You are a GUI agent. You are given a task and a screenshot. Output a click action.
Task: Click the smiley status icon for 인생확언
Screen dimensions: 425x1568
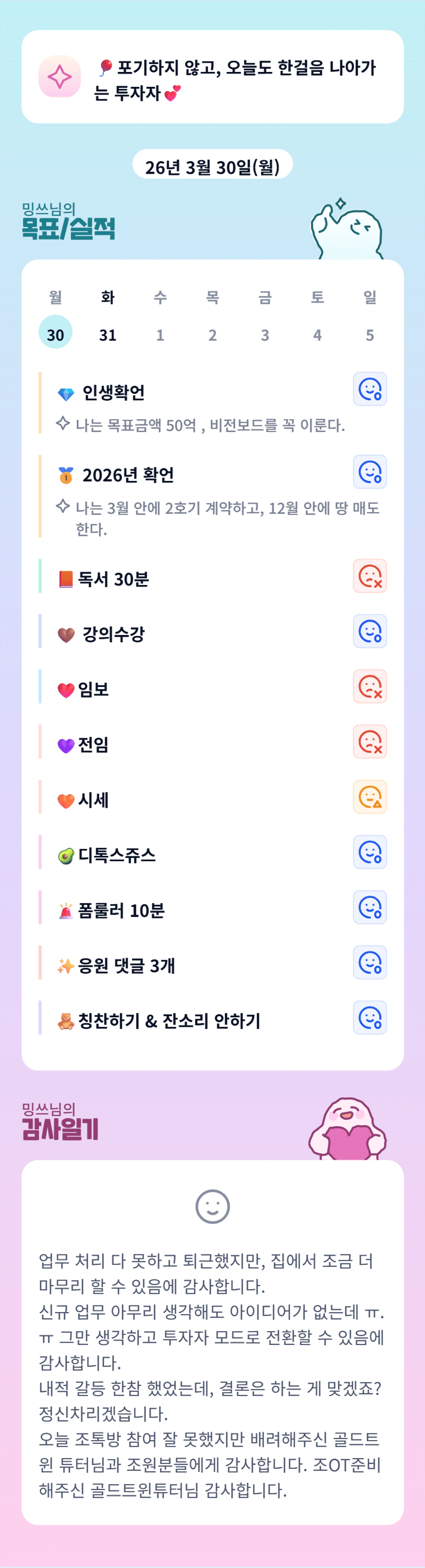[369, 389]
